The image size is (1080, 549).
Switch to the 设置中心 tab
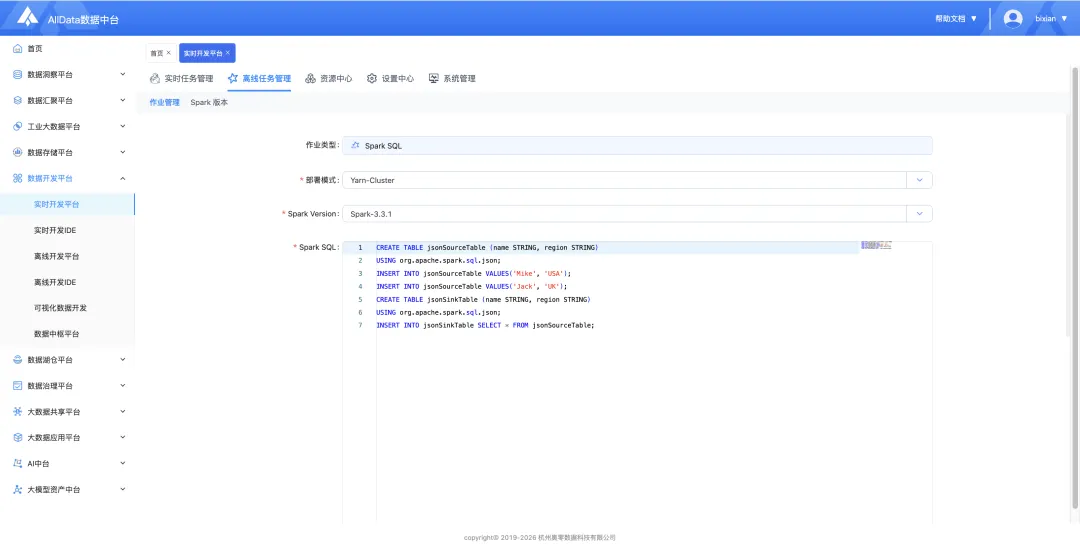pos(390,79)
